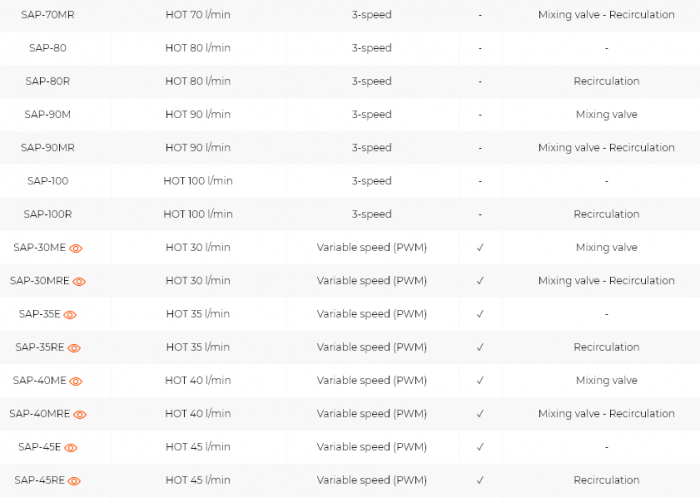Open the eye icon beside SAP-35E
Image resolution: width=700 pixels, height=502 pixels.
[70, 314]
